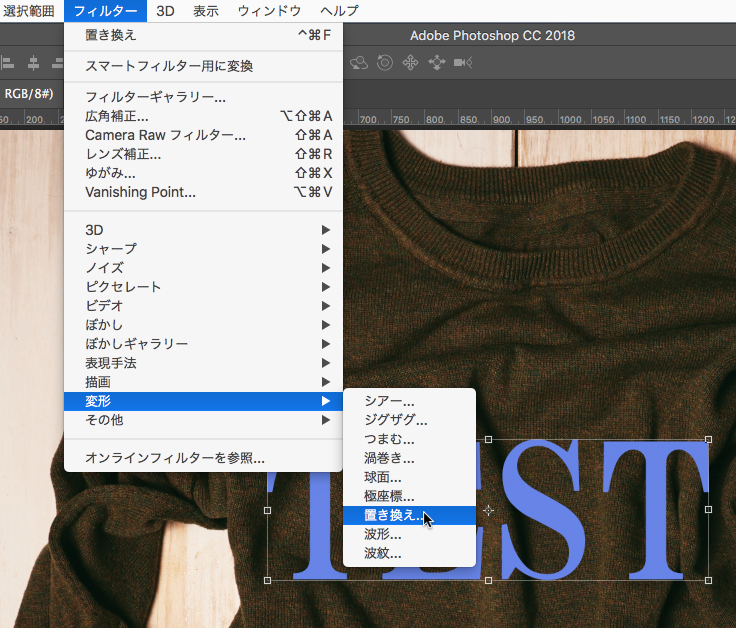Click the bottom-center transform handle
The image size is (736, 628).
[488, 581]
